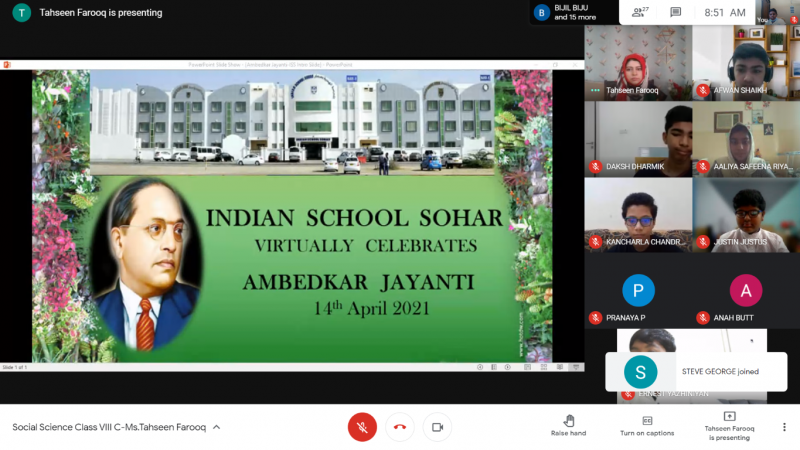
Task: Select KANCHARLA CHANDR's video tile
Action: (x=638, y=215)
